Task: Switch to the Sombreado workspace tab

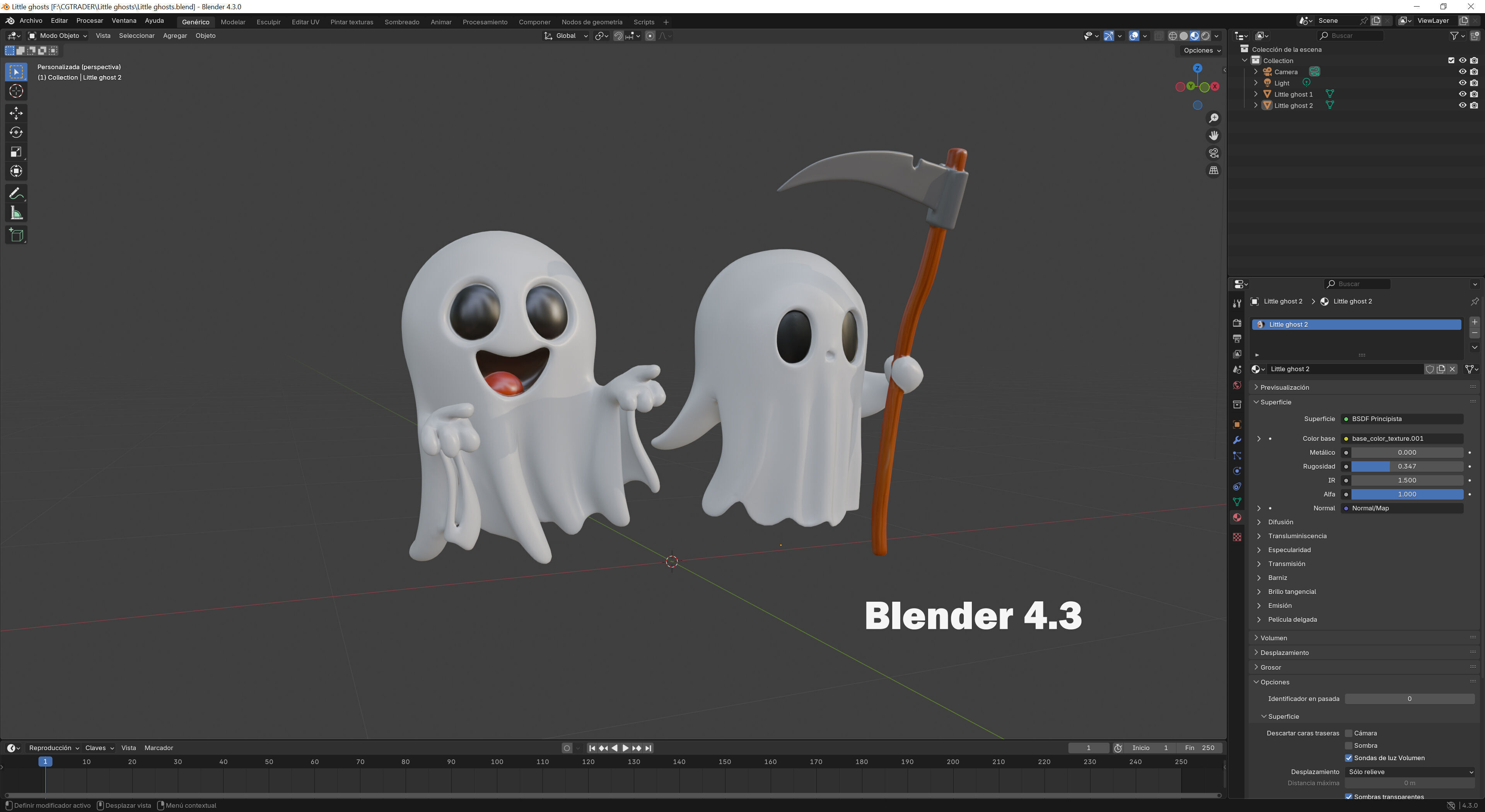Action: pos(402,22)
